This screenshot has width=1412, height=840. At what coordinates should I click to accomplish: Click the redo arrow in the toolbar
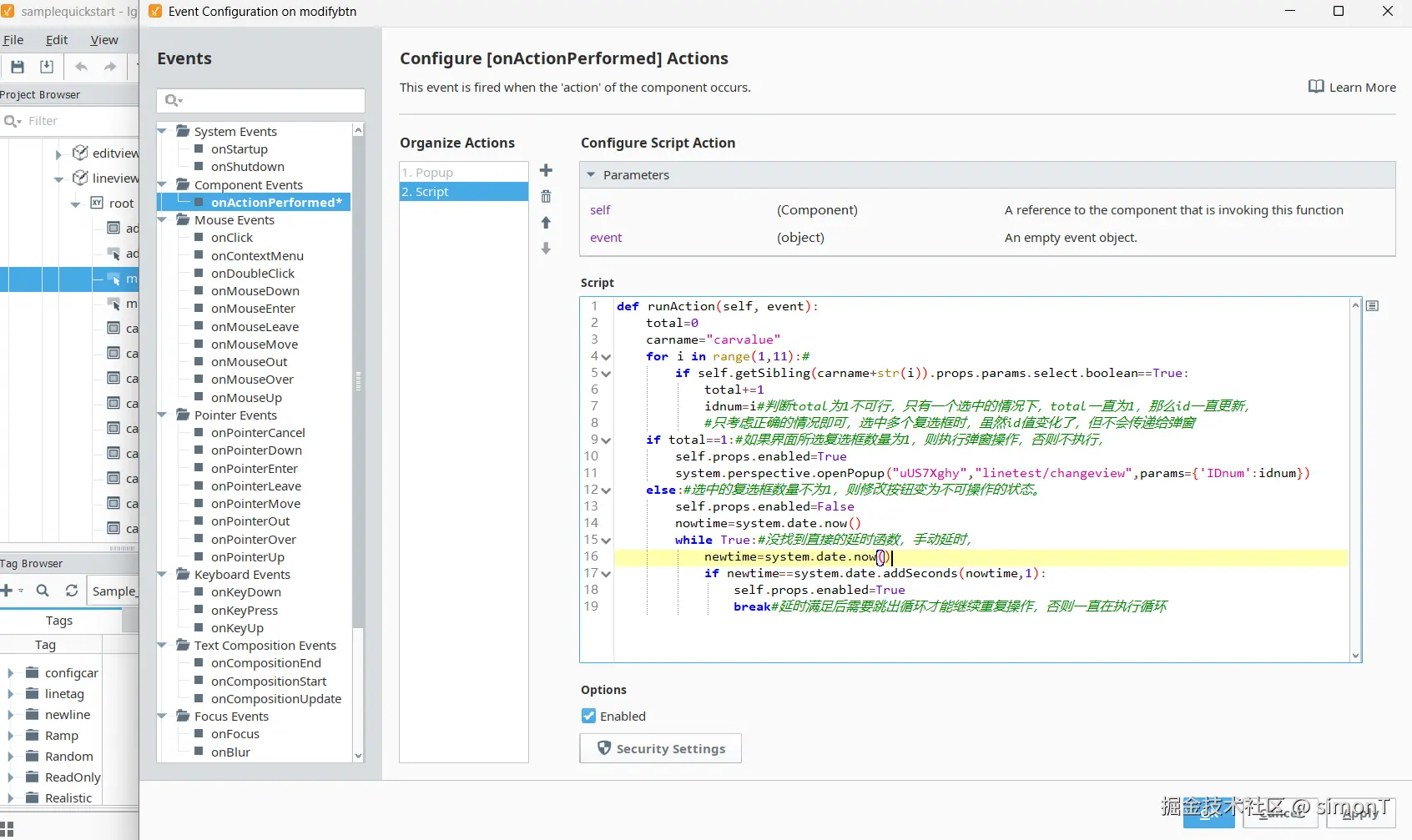pyautogui.click(x=110, y=67)
